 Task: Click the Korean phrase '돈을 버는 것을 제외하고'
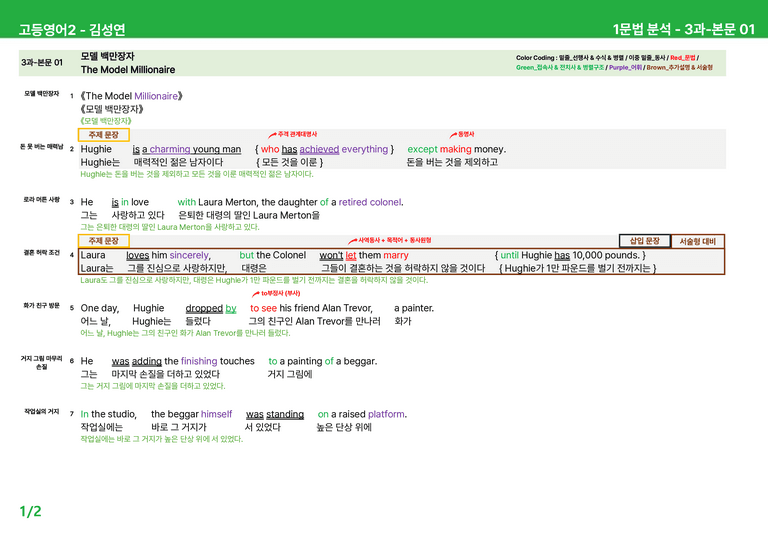pyautogui.click(x=453, y=162)
